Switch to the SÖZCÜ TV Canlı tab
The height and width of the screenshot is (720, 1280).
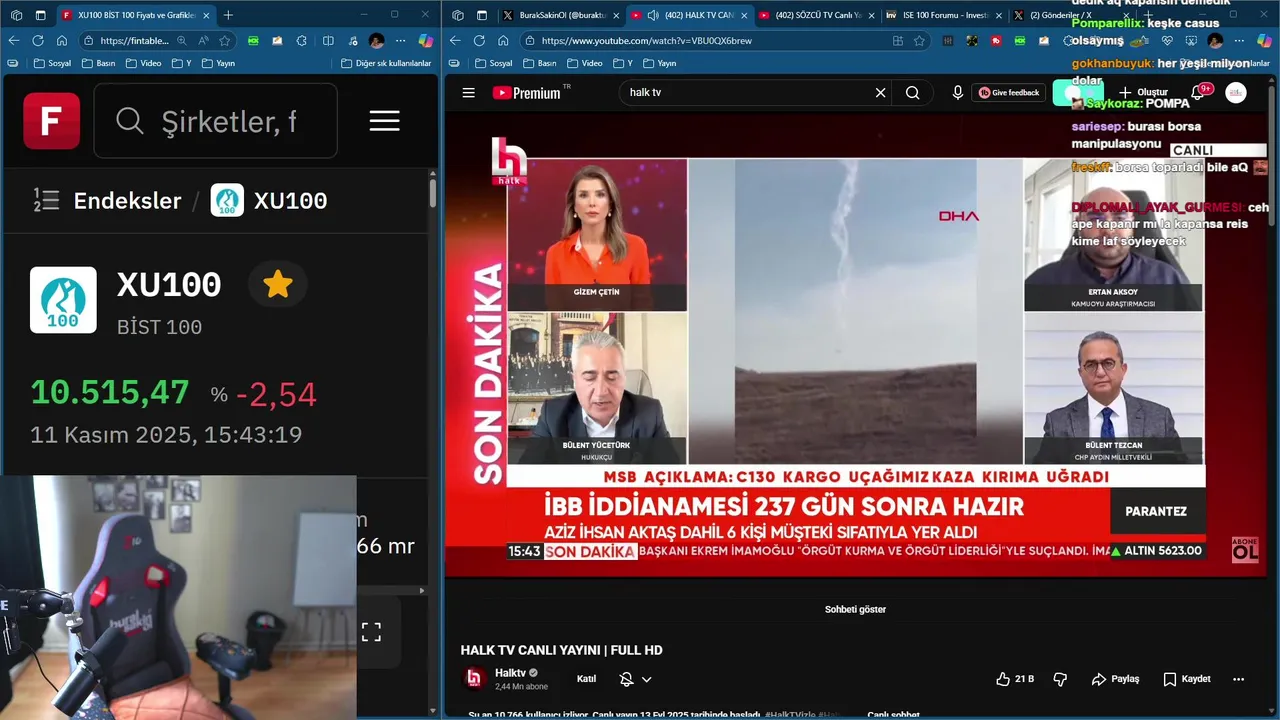(815, 15)
